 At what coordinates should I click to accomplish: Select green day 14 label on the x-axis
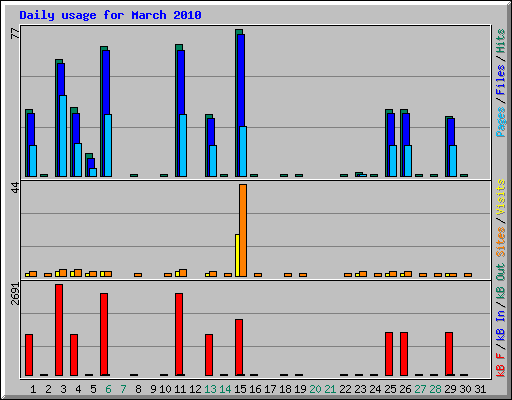pyautogui.click(x=225, y=389)
